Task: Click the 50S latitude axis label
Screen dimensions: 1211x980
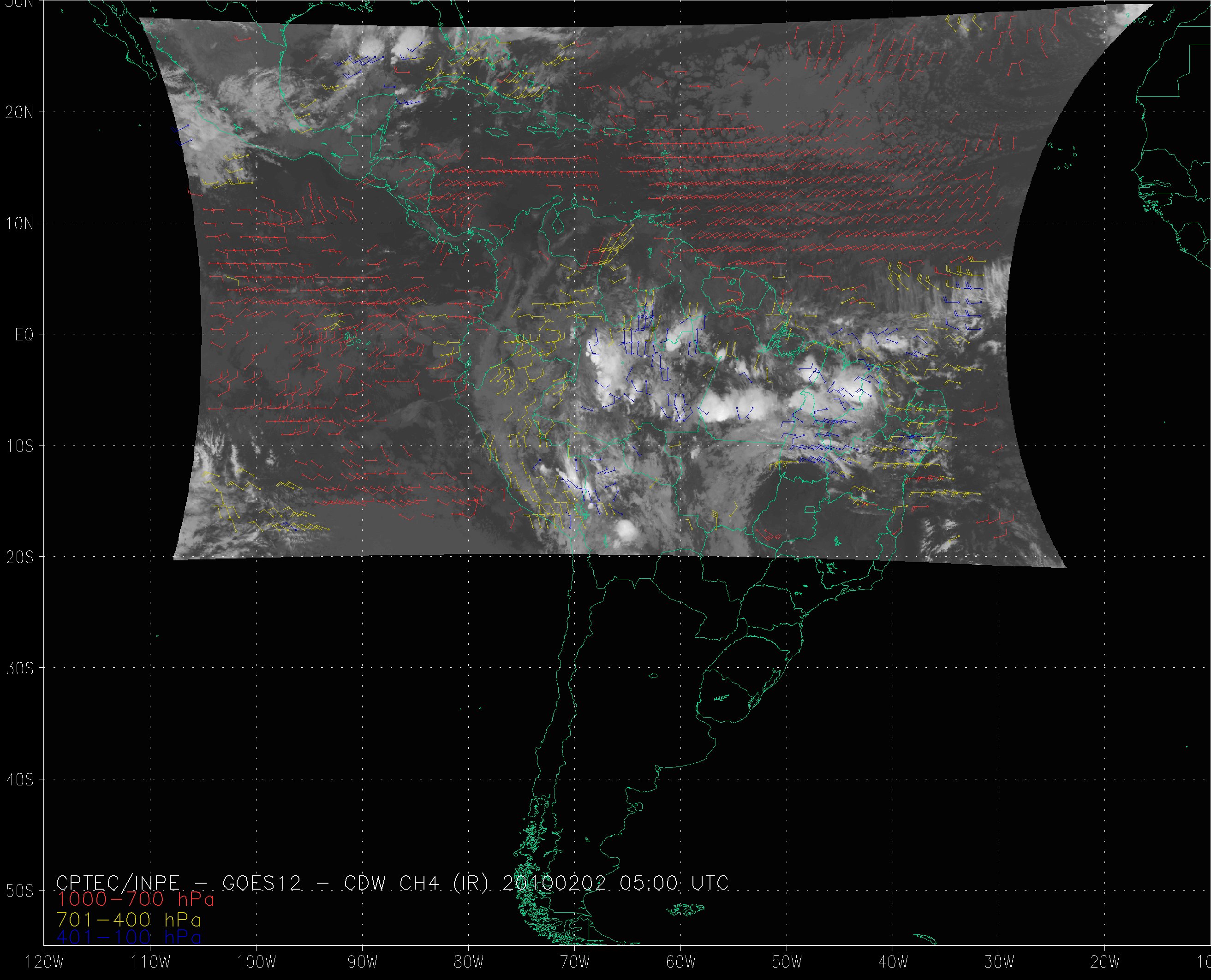Action: (20, 891)
